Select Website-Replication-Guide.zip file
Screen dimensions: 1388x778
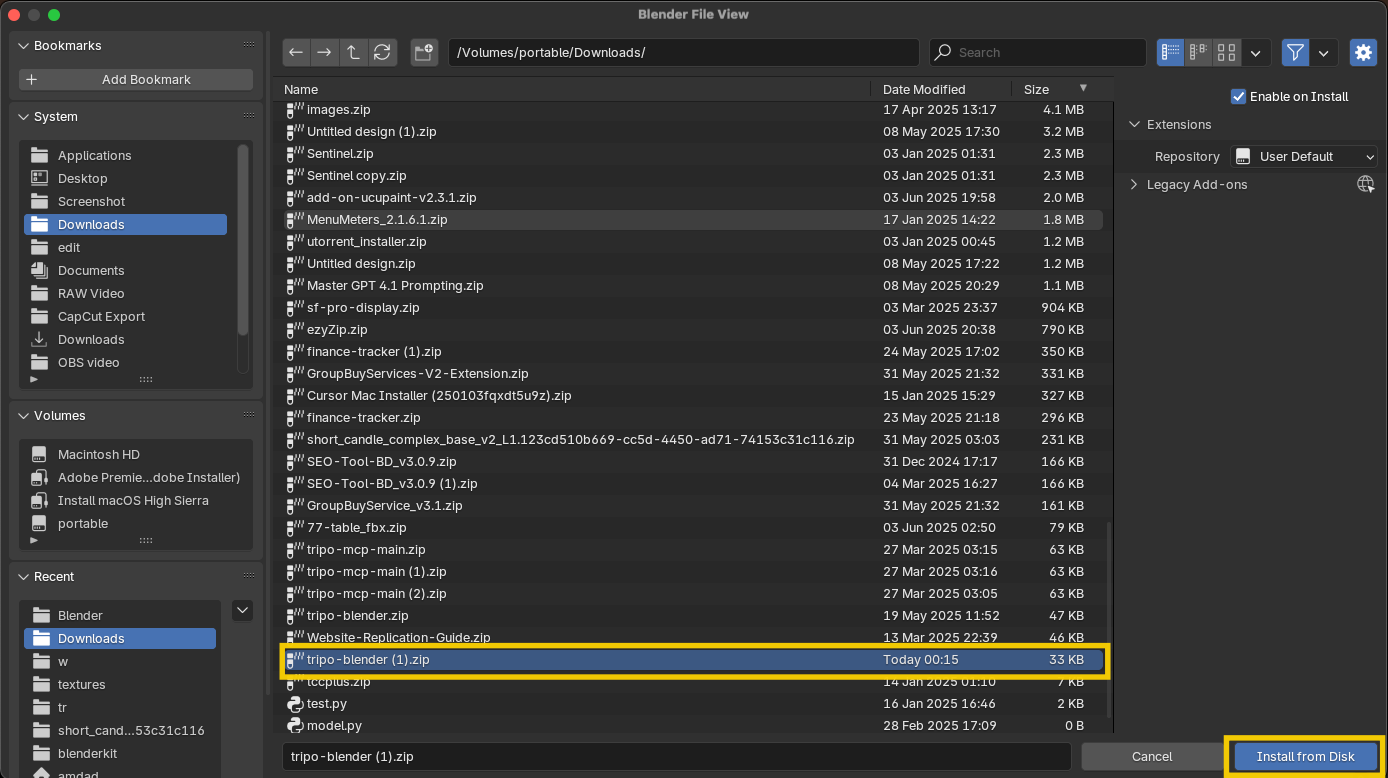point(692,637)
